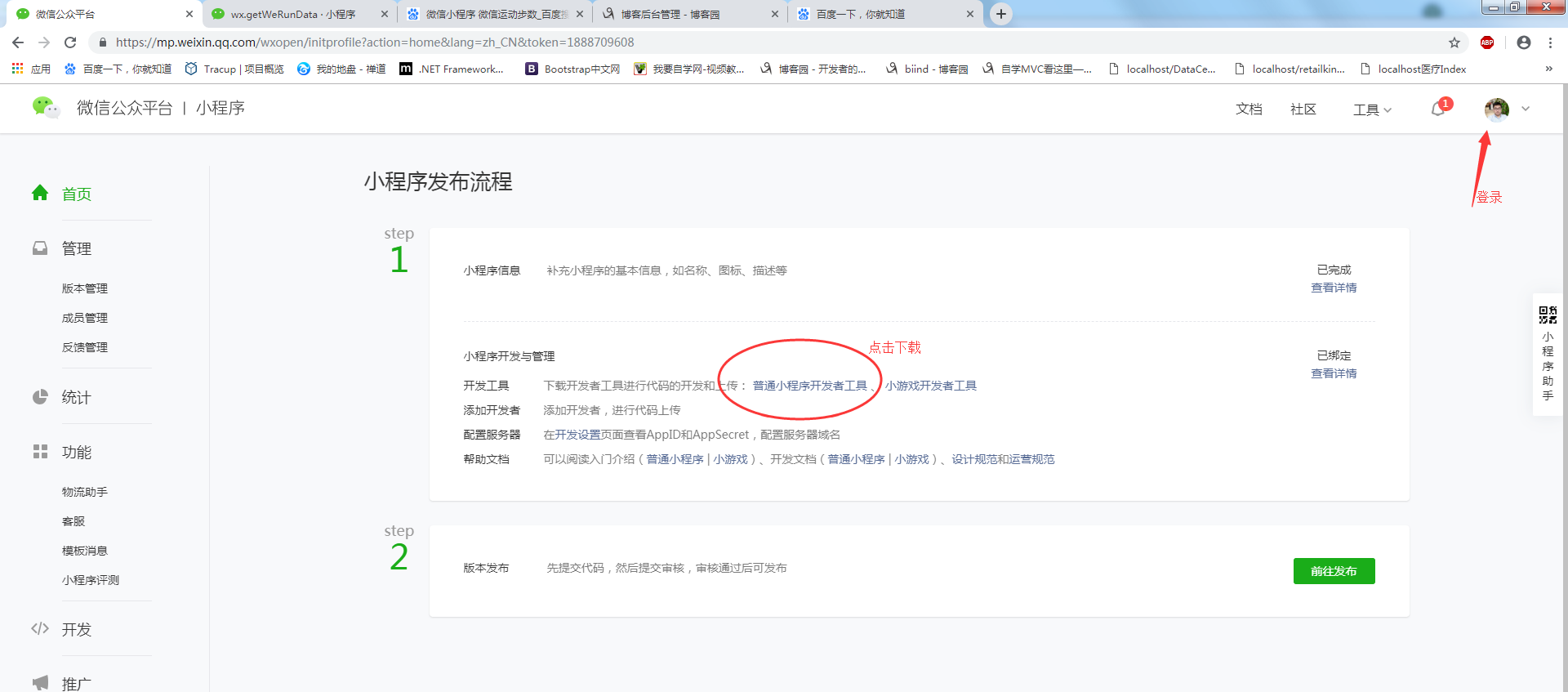Screen dimensions: 1568x692
Task: Switch to wx.getWeRunData tab
Action: [x=299, y=14]
